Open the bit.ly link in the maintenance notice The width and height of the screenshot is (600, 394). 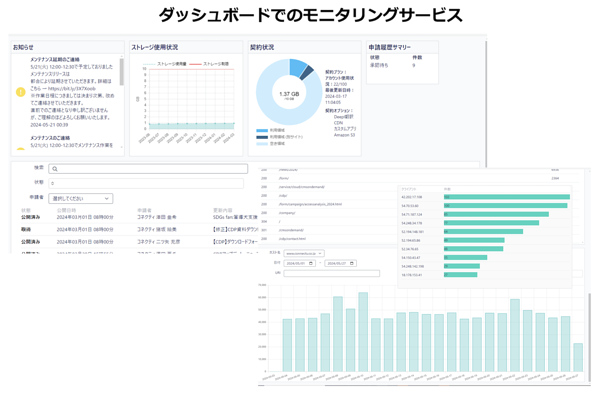72,88
